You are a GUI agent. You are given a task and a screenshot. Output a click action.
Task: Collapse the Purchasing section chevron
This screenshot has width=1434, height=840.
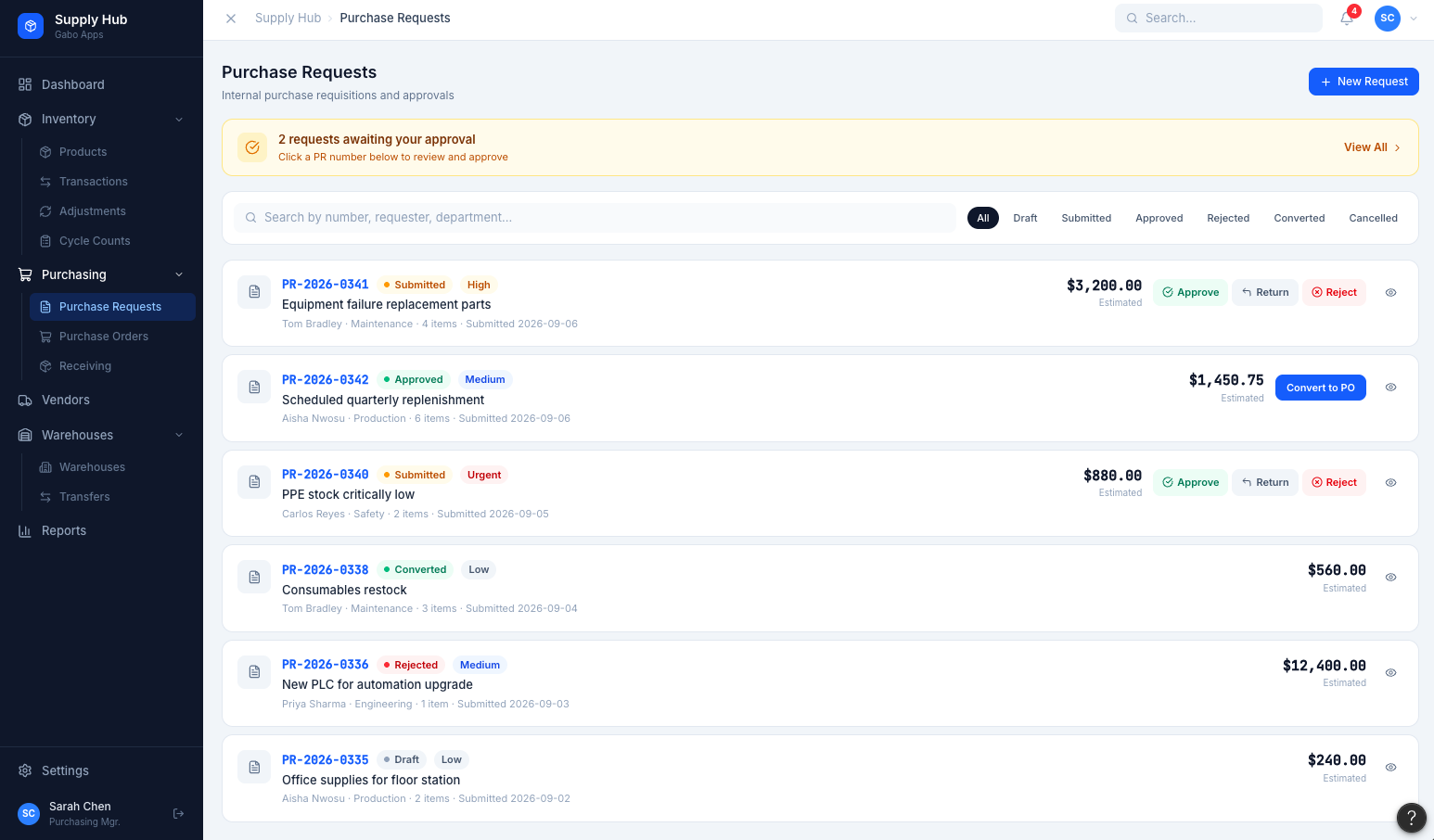(179, 274)
